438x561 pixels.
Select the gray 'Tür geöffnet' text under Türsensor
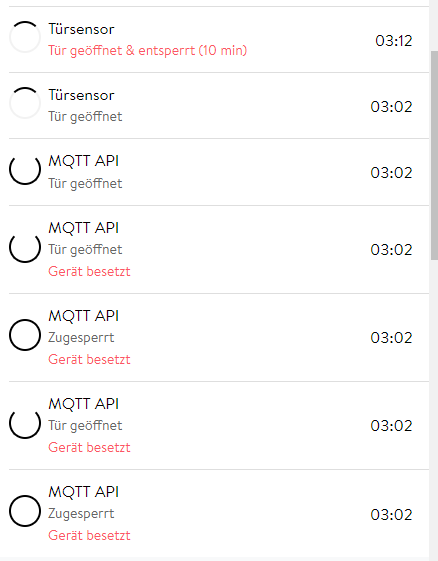(85, 117)
